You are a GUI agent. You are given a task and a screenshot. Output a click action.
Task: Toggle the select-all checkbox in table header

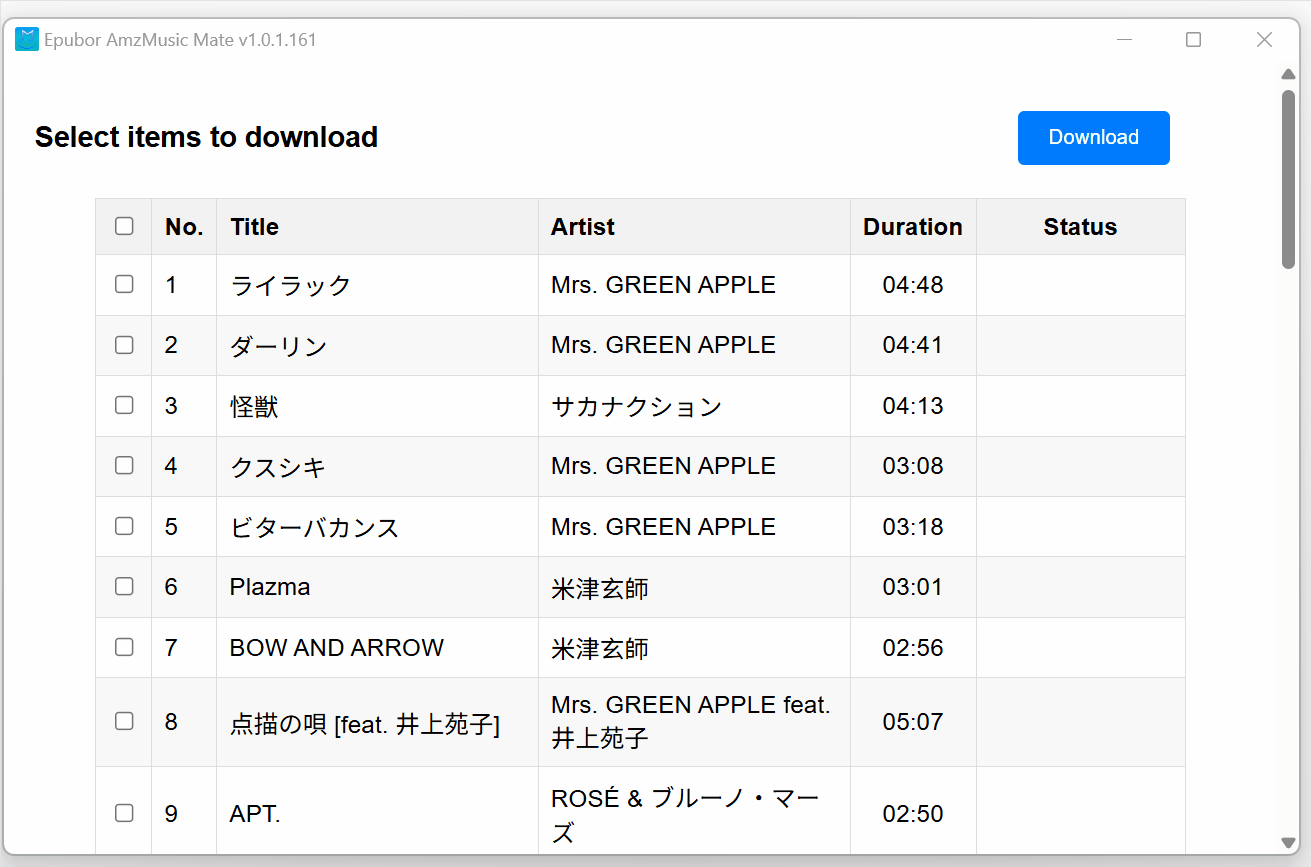(124, 226)
